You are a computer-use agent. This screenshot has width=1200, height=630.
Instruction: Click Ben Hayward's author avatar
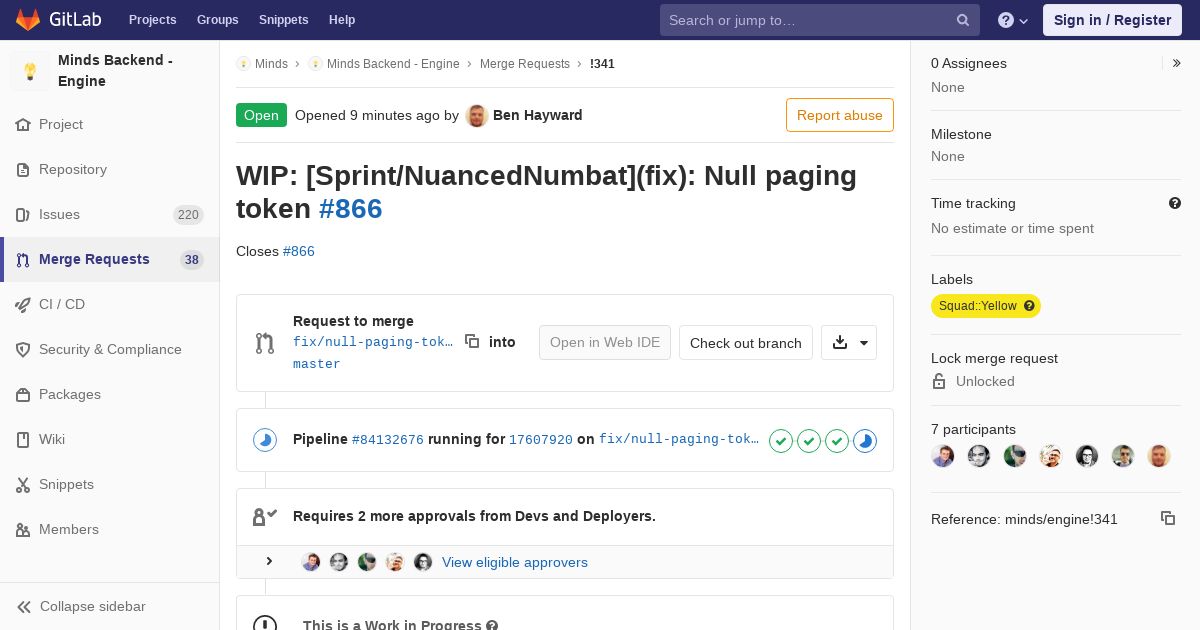477,115
